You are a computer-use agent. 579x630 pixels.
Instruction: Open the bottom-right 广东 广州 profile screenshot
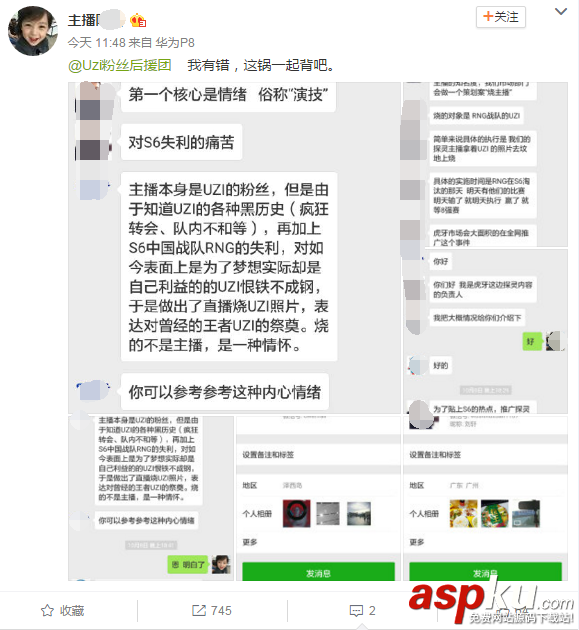tap(485, 498)
